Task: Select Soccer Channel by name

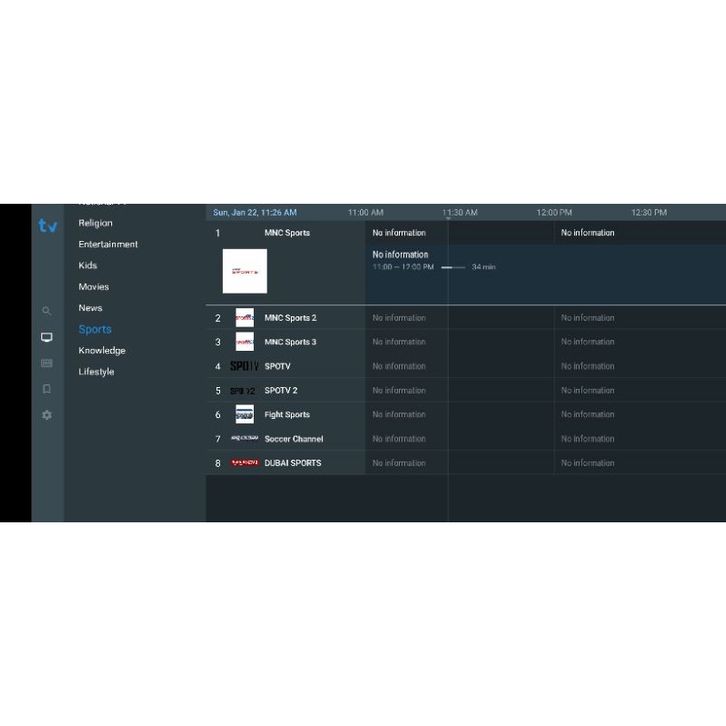Action: coord(294,439)
